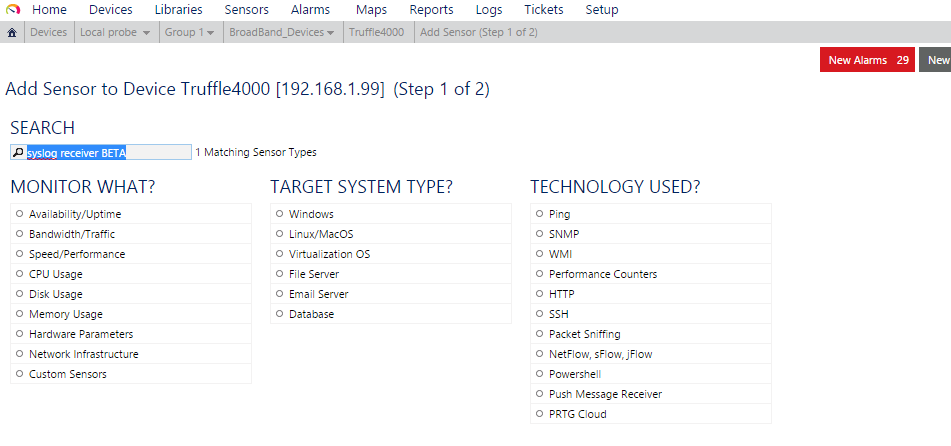The width and height of the screenshot is (951, 446).
Task: Open the Maps menu
Action: 371,10
